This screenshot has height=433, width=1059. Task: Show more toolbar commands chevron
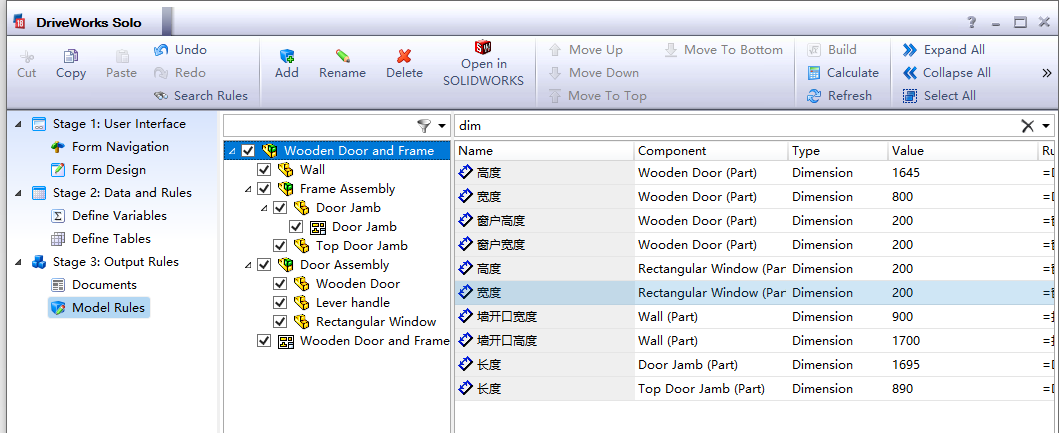[x=1047, y=73]
